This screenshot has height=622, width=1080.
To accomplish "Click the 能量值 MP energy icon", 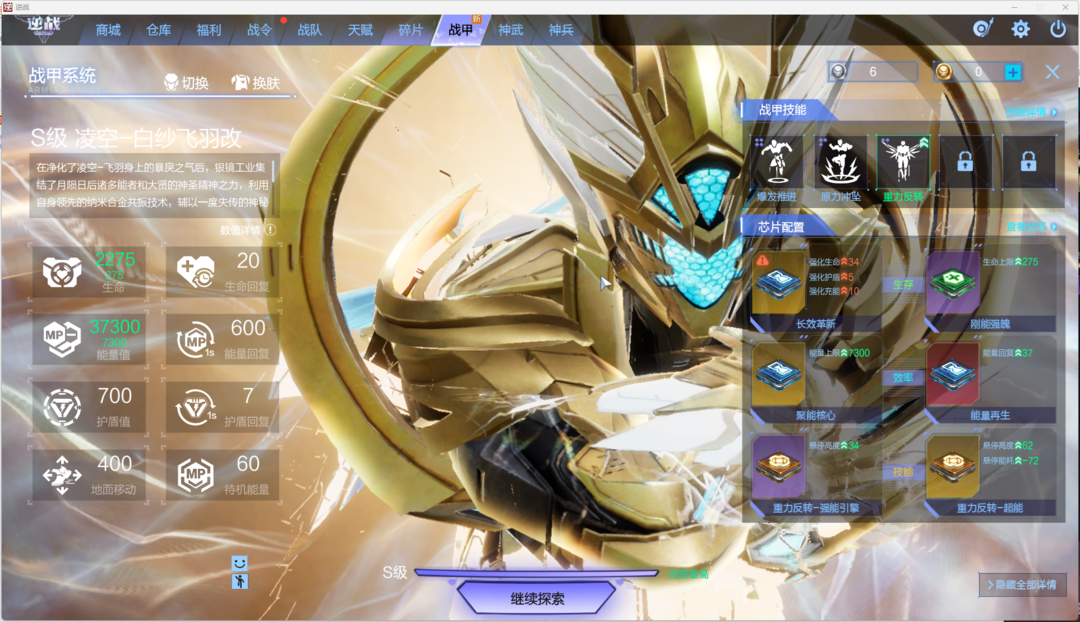I will 62,339.
